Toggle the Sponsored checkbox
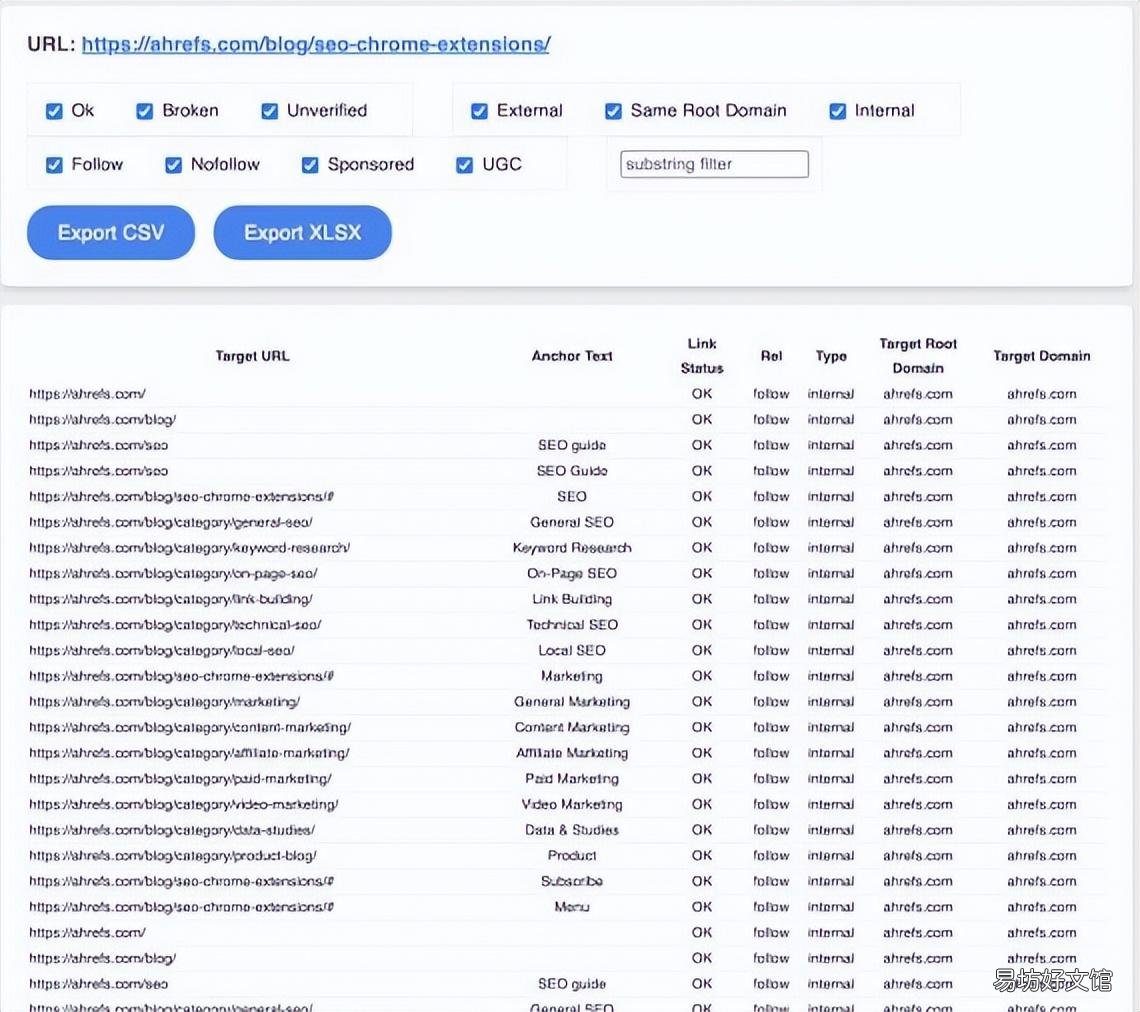1140x1012 pixels. 310,165
